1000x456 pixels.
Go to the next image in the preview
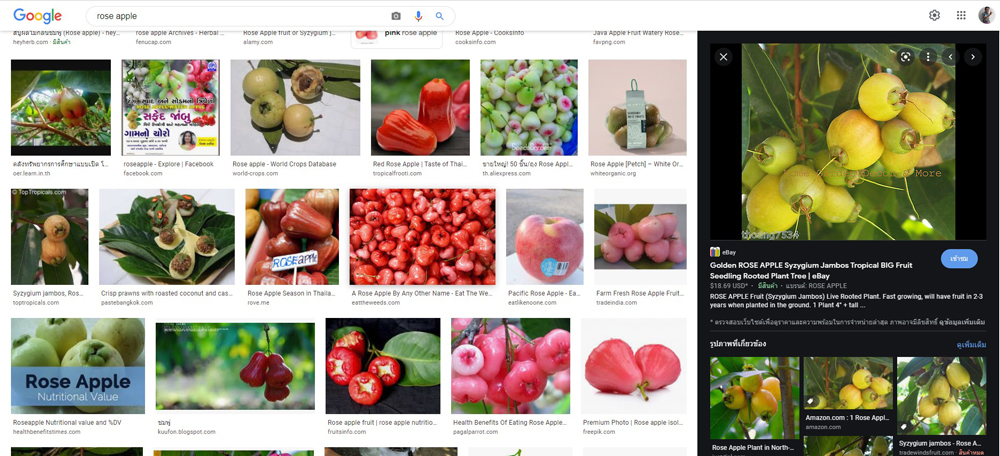[x=973, y=57]
